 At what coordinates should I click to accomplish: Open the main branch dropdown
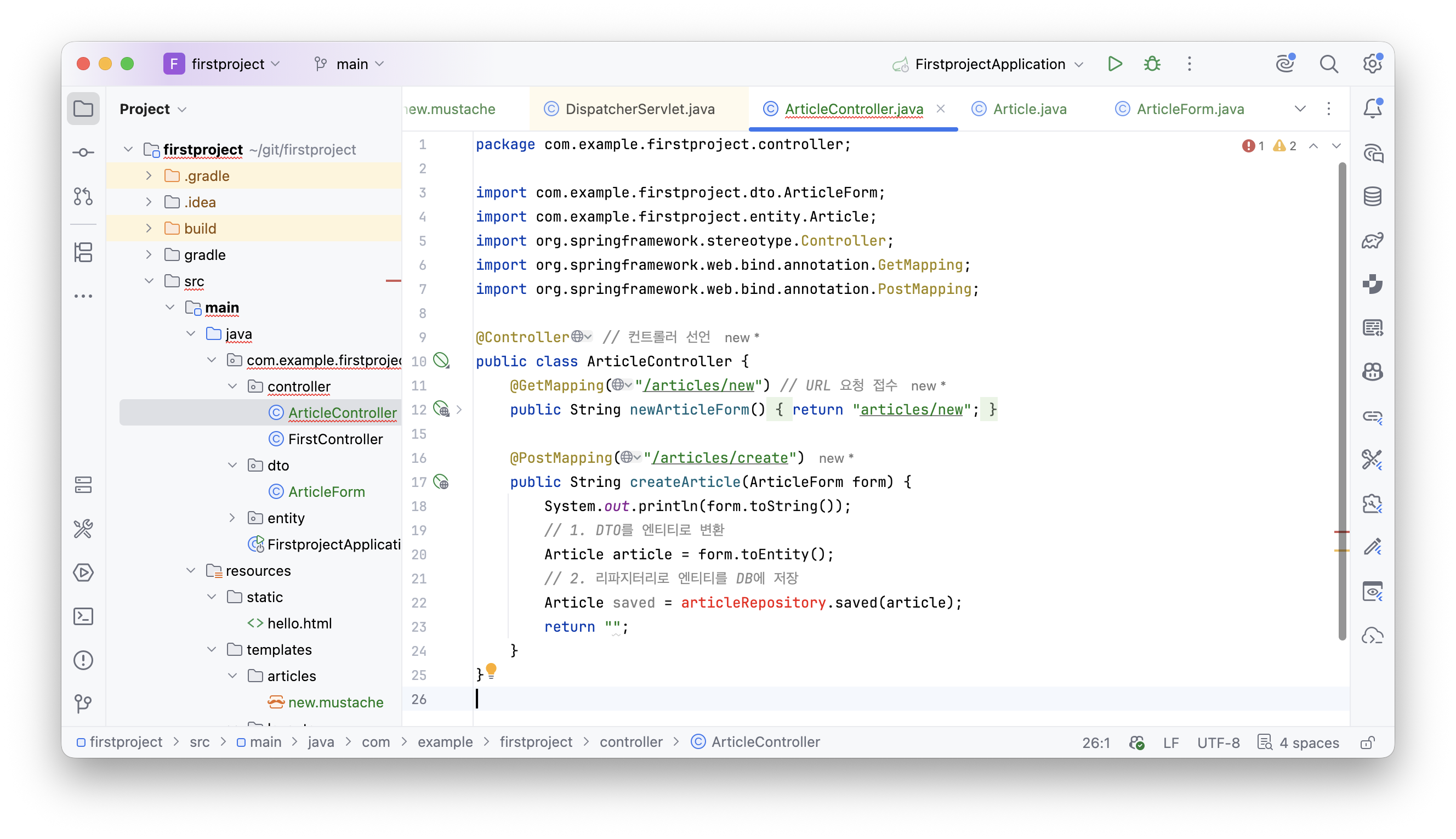click(349, 64)
